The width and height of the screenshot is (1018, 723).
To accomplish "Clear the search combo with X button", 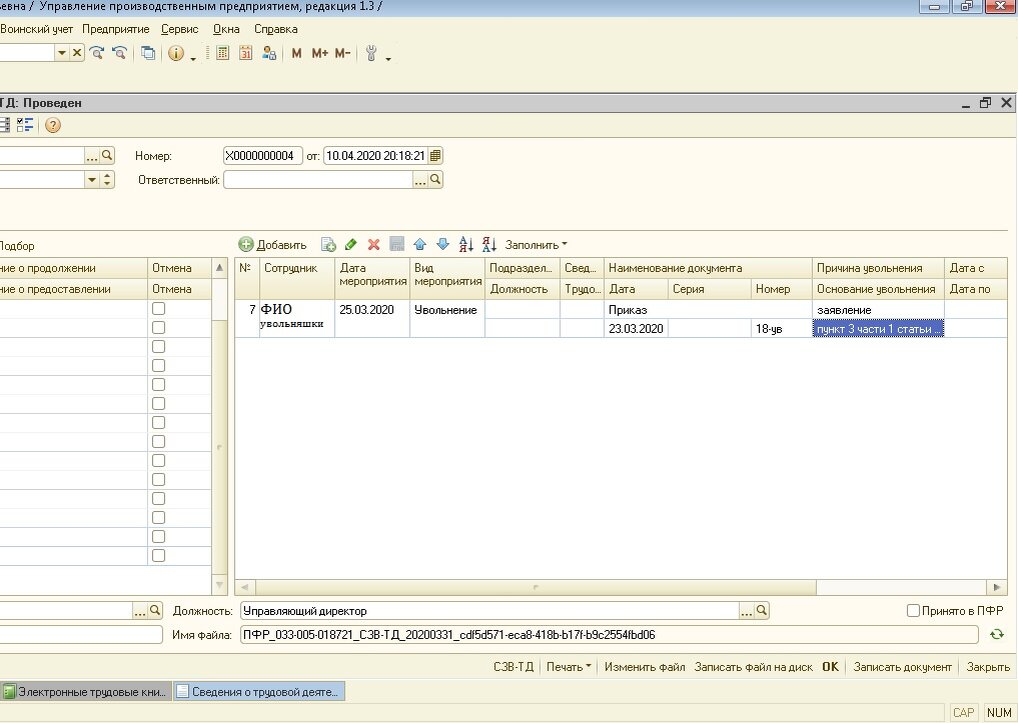I will pos(77,53).
